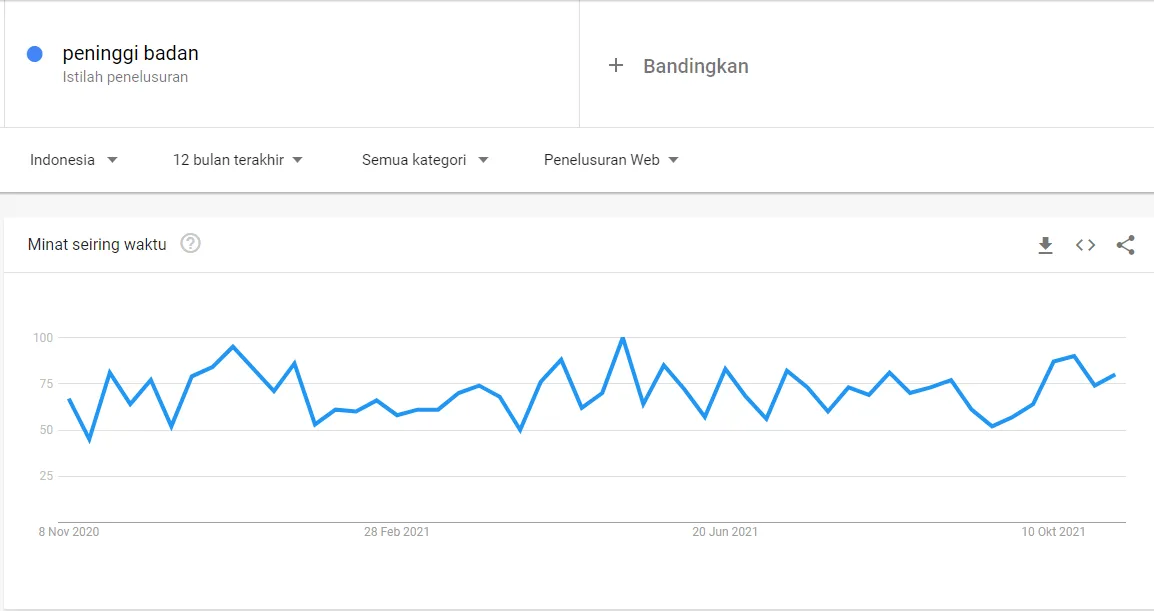Click the peak point of the trend line
The width and height of the screenshot is (1154, 611).
[621, 338]
